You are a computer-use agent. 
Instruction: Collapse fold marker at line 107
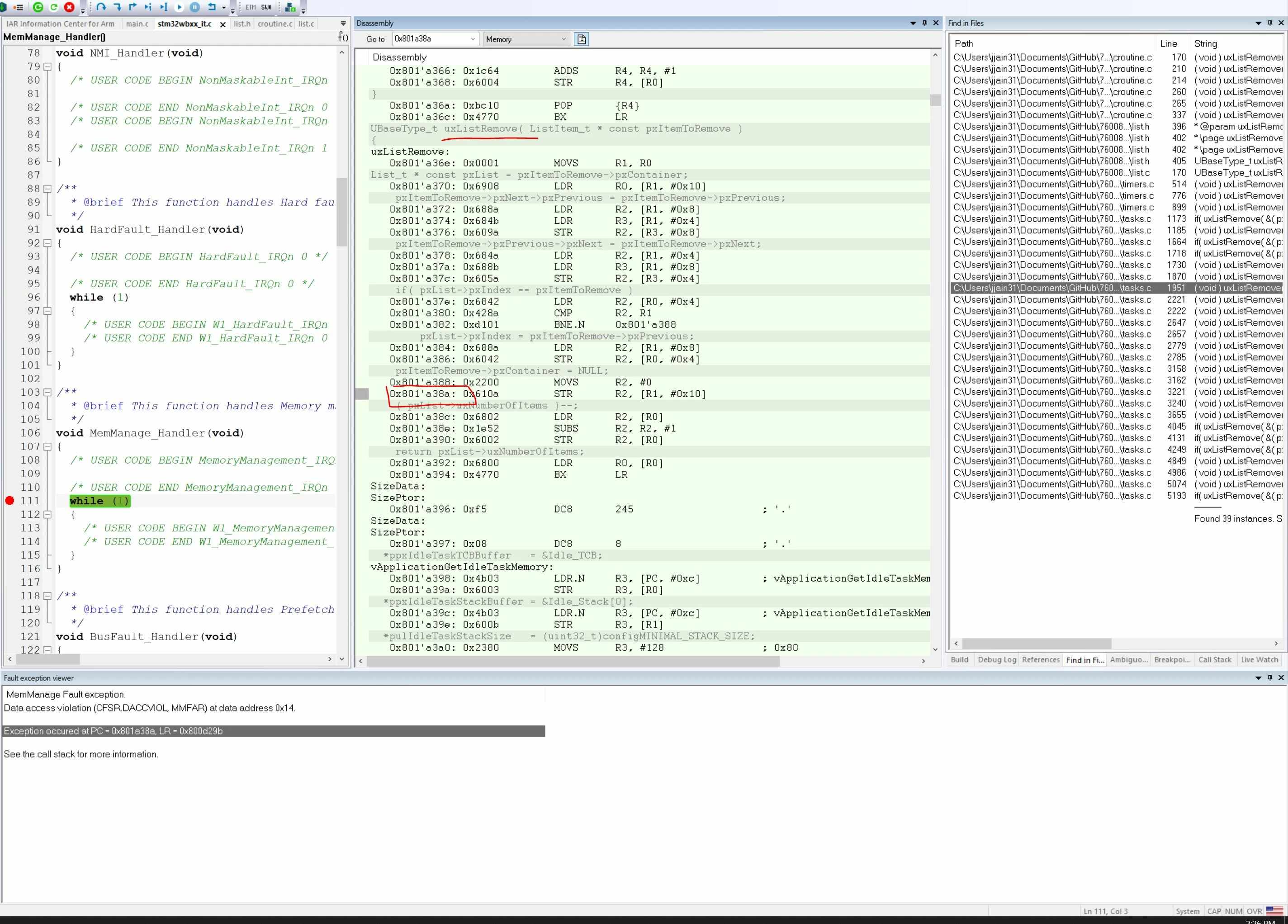point(47,446)
